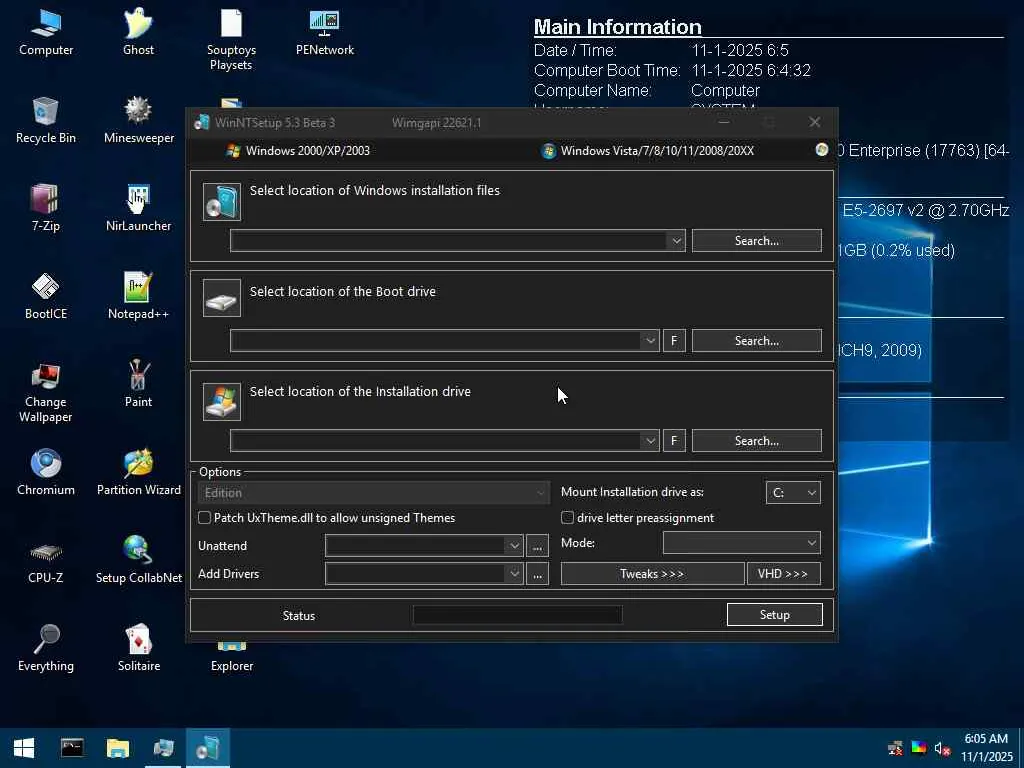Select the Everything search icon

pos(46,649)
